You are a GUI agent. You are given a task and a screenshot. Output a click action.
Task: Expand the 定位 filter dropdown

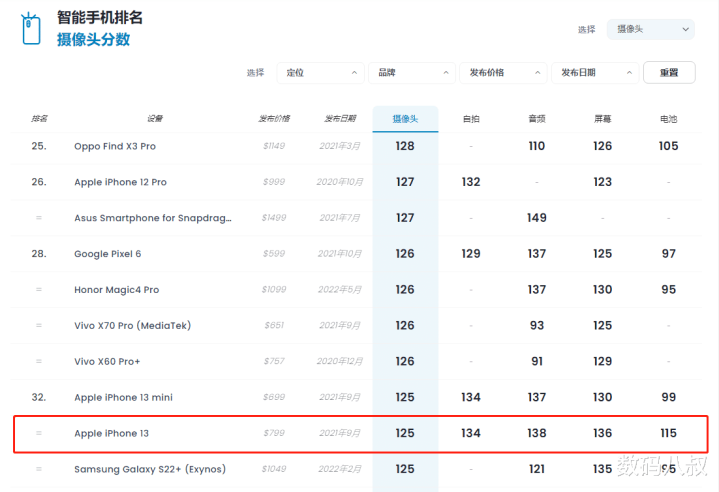click(321, 73)
